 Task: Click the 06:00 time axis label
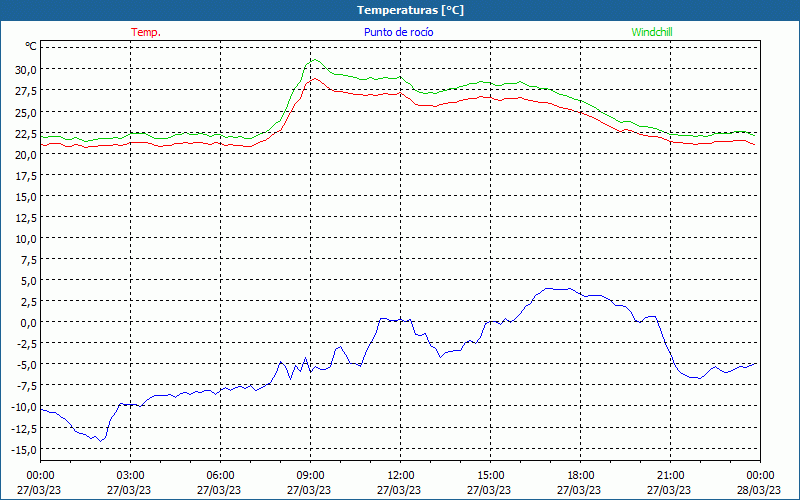[x=220, y=476]
